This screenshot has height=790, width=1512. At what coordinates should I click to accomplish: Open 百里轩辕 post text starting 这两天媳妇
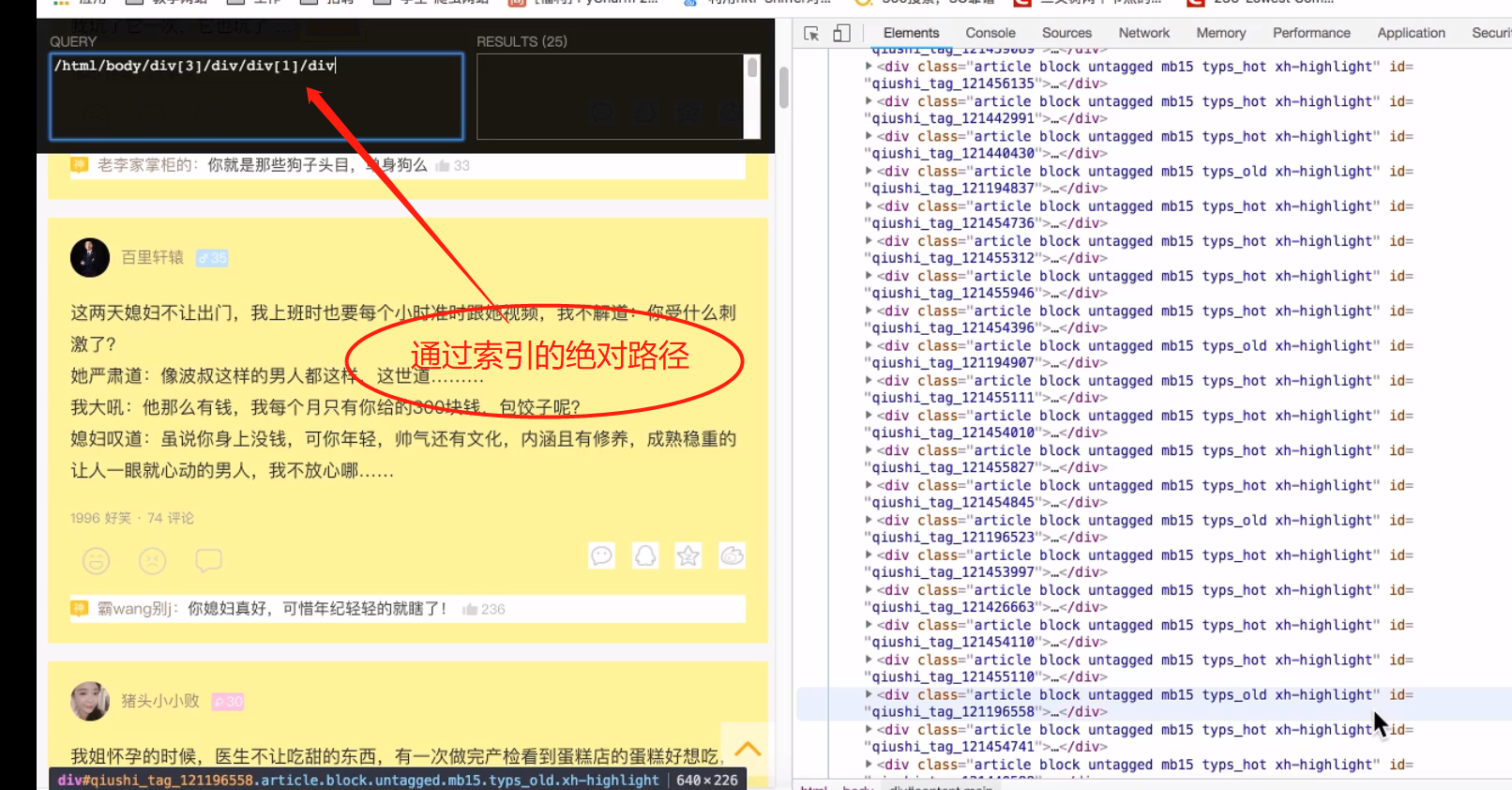[x=403, y=391]
